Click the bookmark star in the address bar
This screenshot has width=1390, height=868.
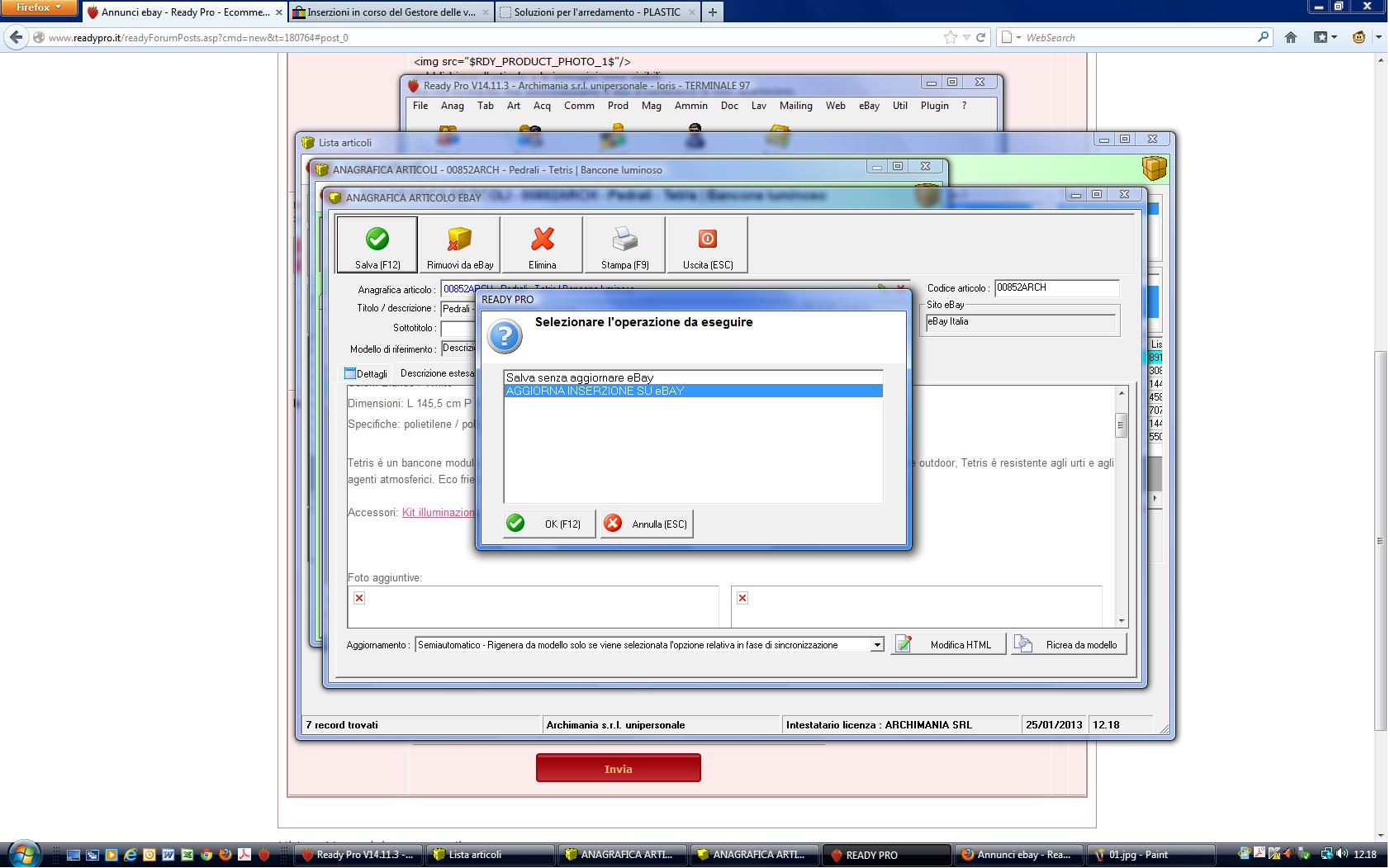pyautogui.click(x=950, y=37)
